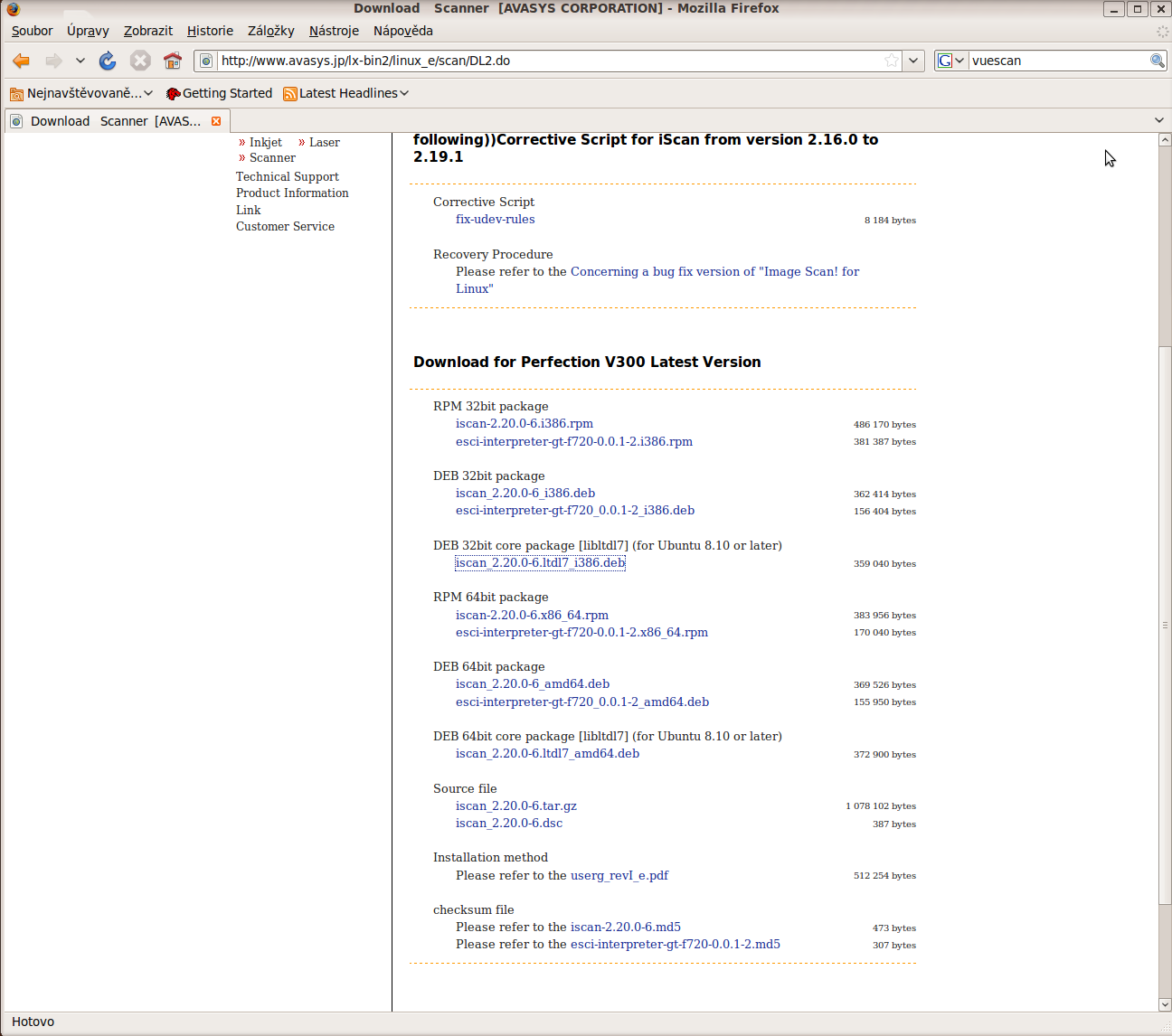
Task: Open userg_revI_e.pdf installation guide
Action: pyautogui.click(x=619, y=875)
